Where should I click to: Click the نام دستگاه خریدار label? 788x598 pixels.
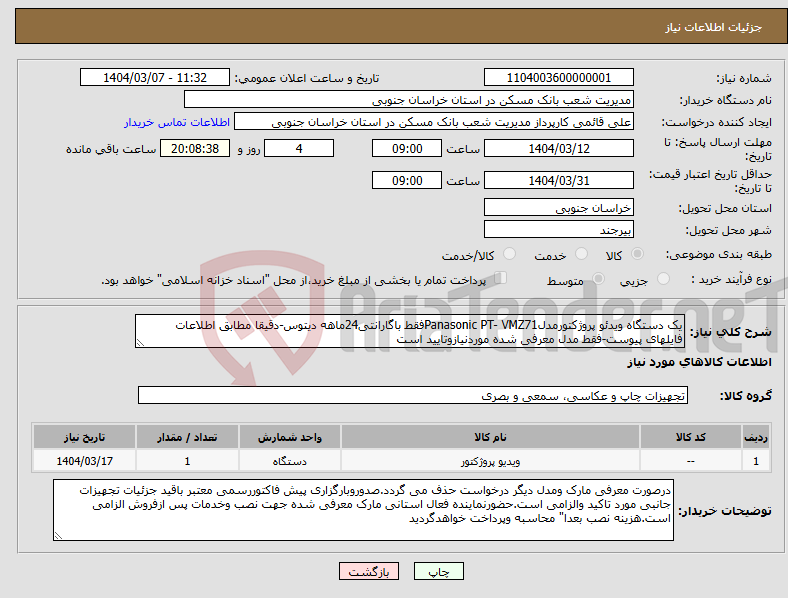[x=725, y=100]
